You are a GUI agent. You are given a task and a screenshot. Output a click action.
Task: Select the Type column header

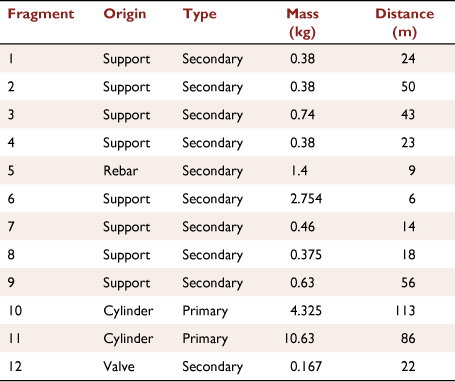point(199,15)
